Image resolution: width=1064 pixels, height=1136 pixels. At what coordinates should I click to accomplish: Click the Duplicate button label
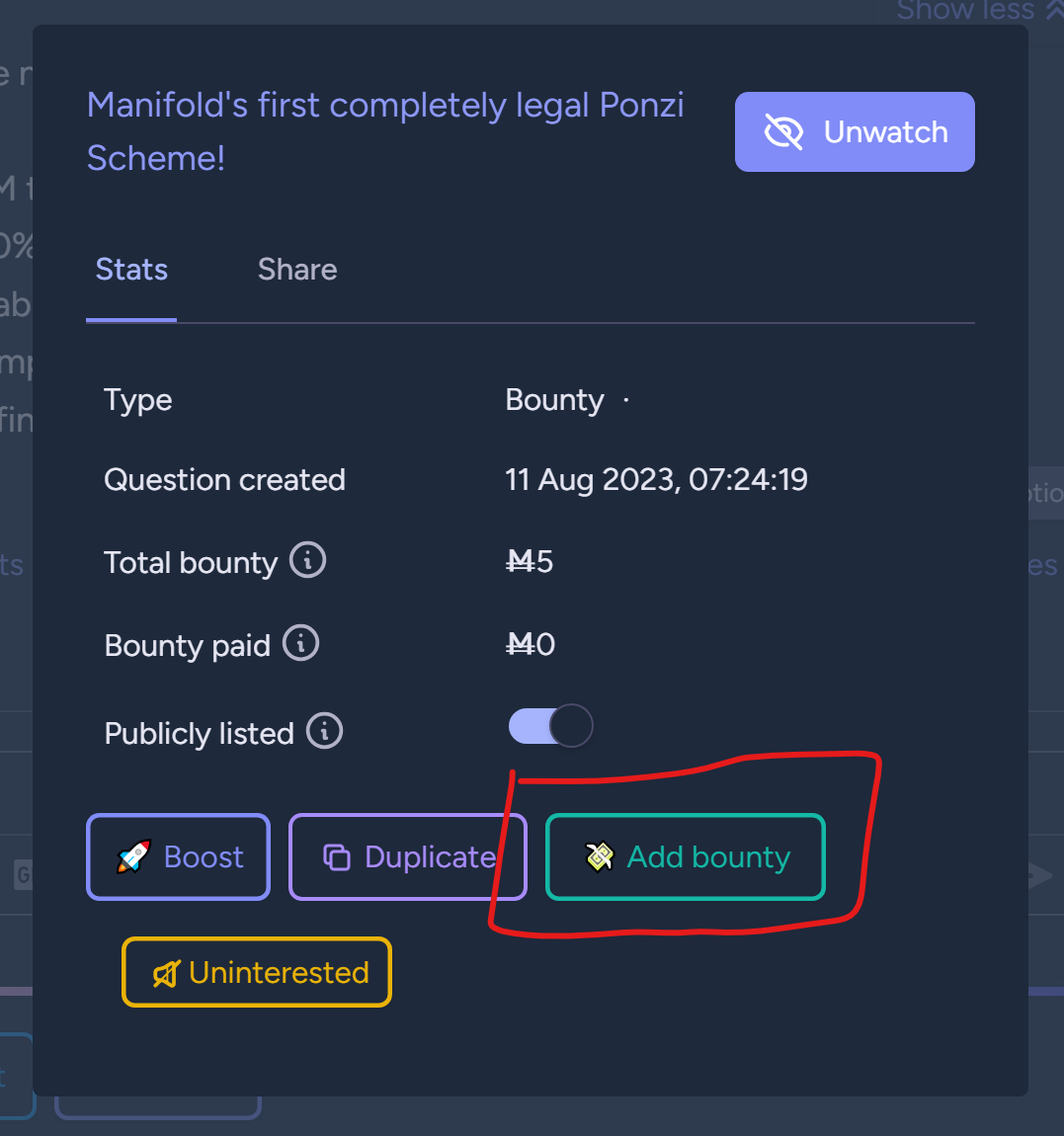coord(431,857)
